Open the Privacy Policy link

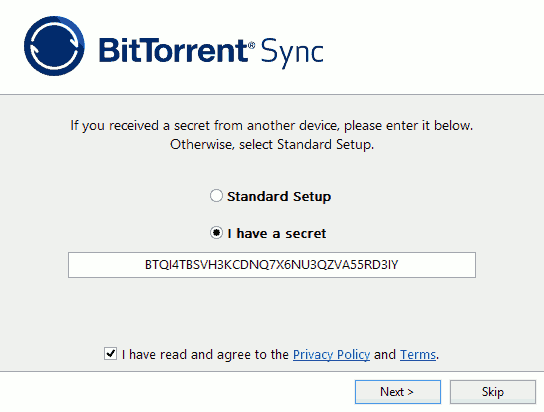(x=331, y=354)
